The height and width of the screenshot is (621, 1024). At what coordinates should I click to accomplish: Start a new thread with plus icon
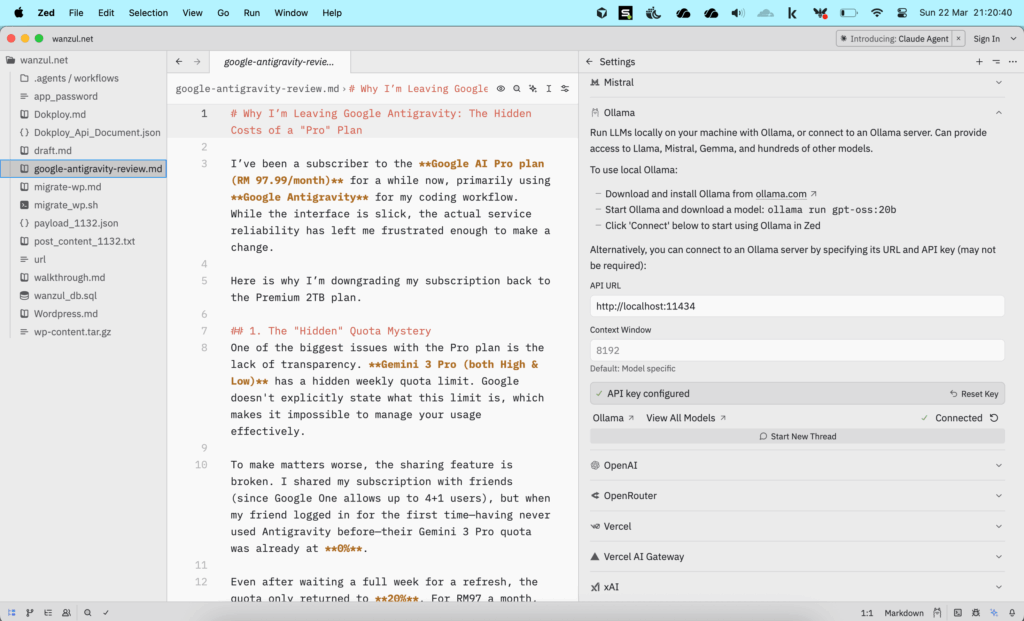pos(979,62)
